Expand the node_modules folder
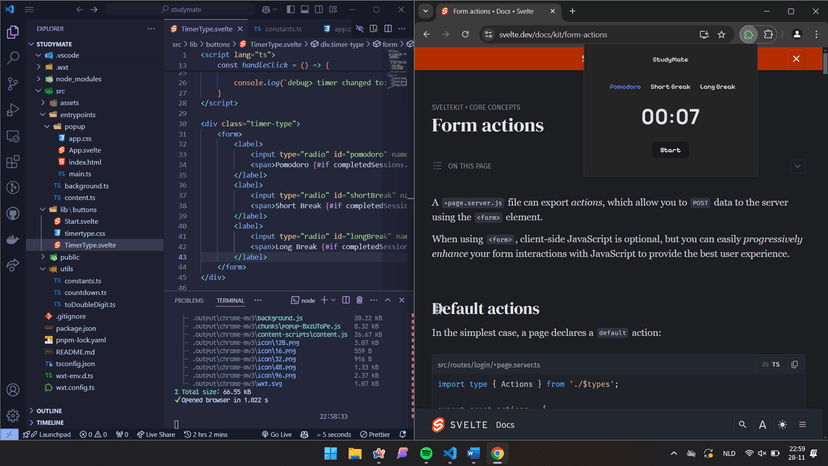Image resolution: width=828 pixels, height=466 pixels. point(78,79)
